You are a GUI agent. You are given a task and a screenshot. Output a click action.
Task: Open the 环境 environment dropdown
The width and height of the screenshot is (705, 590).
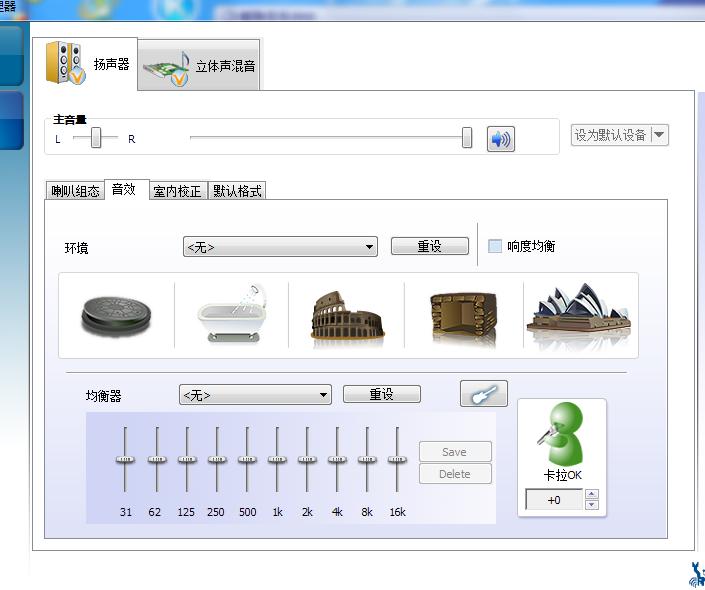[x=280, y=247]
